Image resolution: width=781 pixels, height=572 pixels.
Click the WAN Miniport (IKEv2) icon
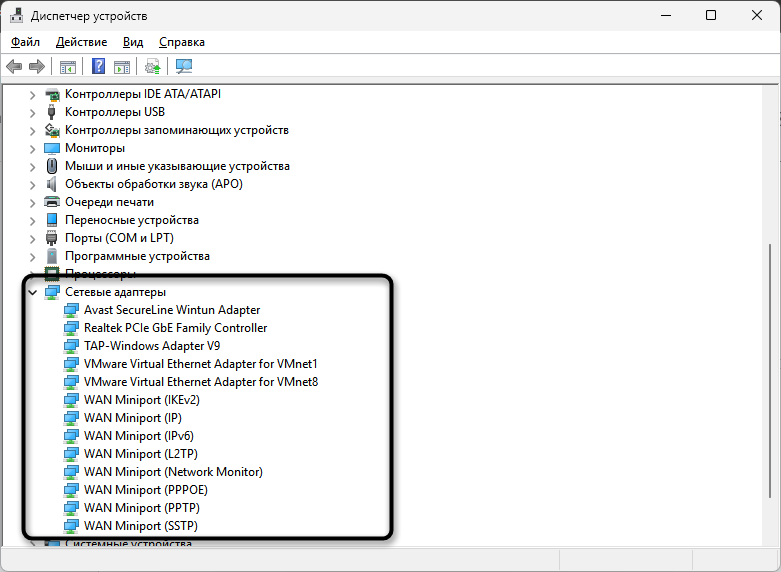coord(71,400)
